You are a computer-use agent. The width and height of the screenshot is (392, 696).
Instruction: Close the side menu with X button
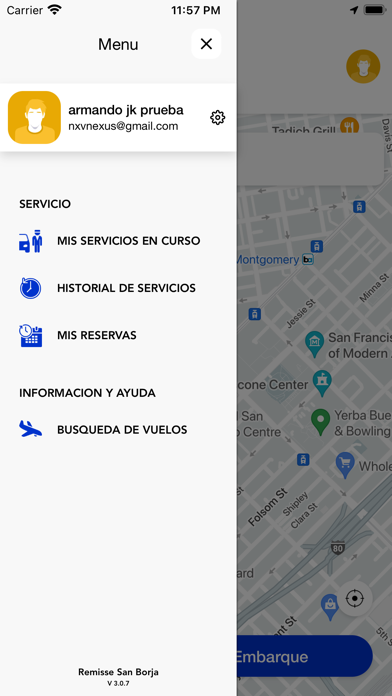[x=206, y=44]
